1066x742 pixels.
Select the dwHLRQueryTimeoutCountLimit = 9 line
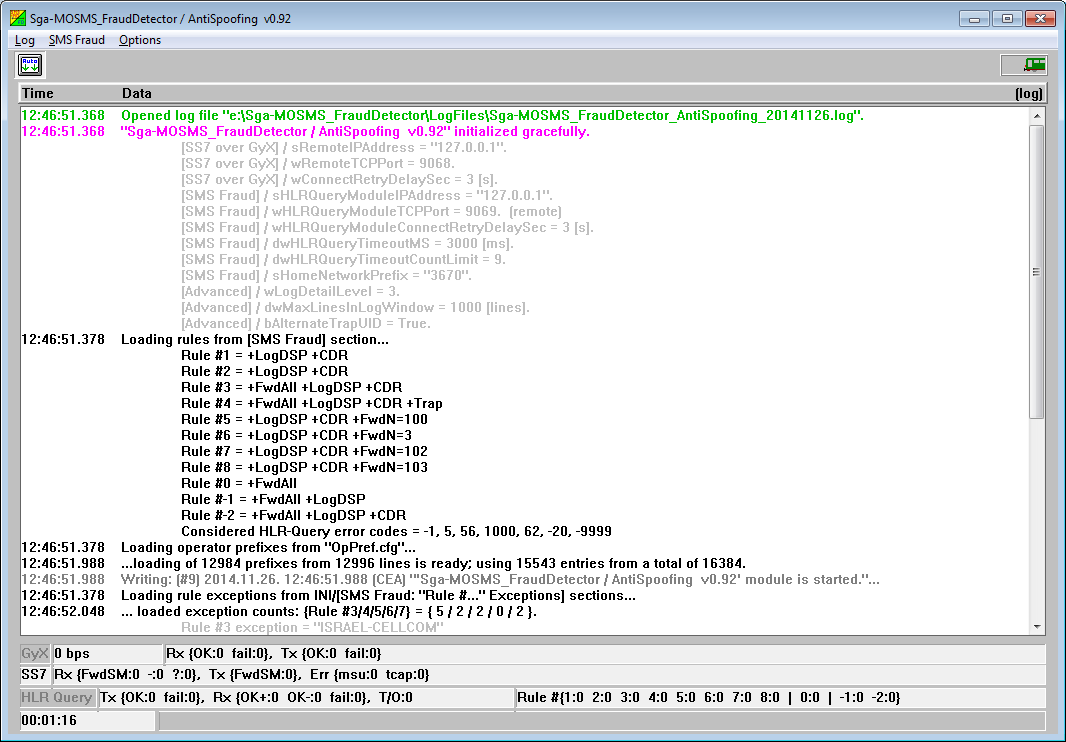coord(343,259)
